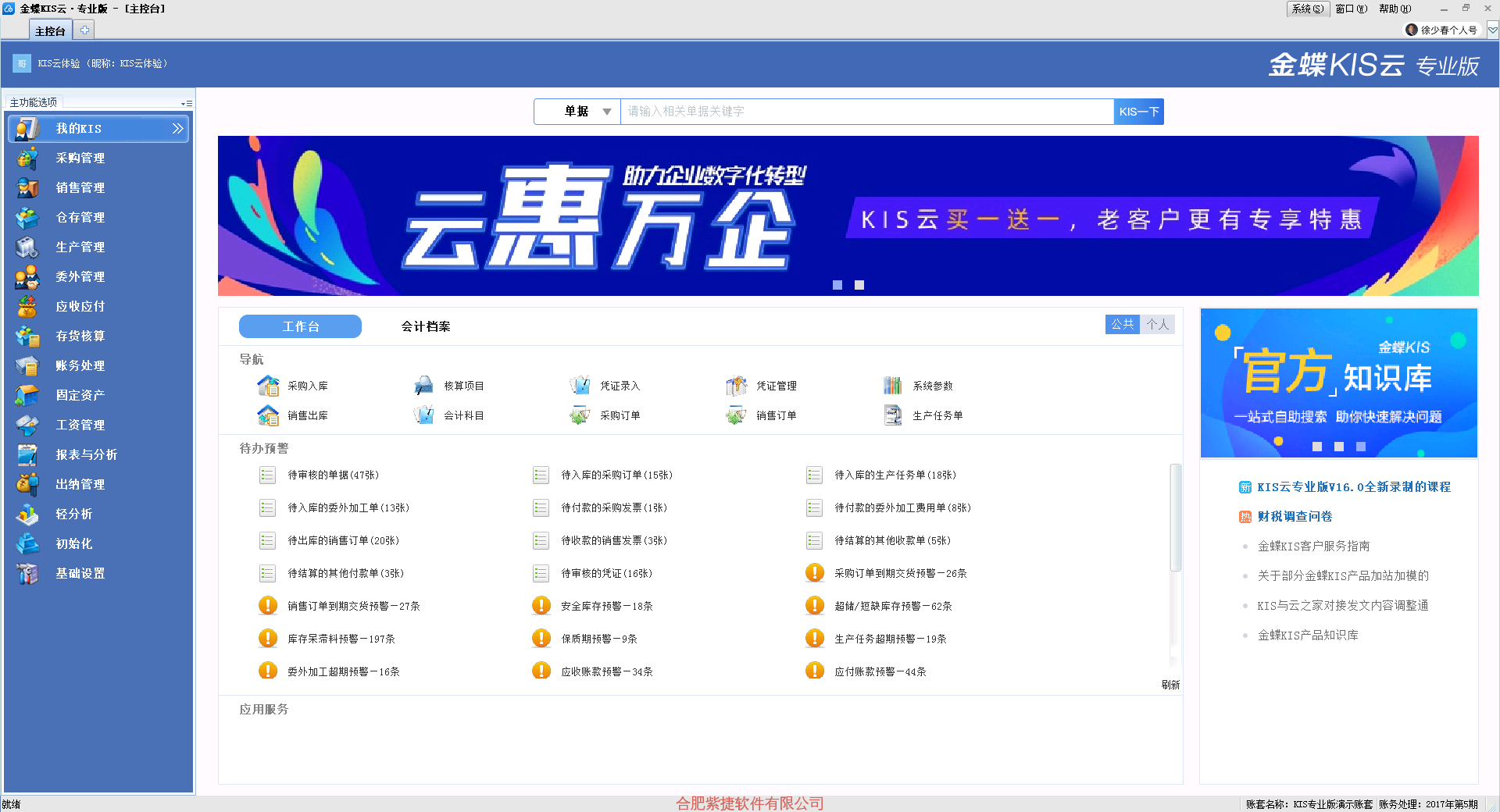Open the 报表与分析 sidebar module icon
Image resolution: width=1500 pixels, height=812 pixels.
point(27,454)
